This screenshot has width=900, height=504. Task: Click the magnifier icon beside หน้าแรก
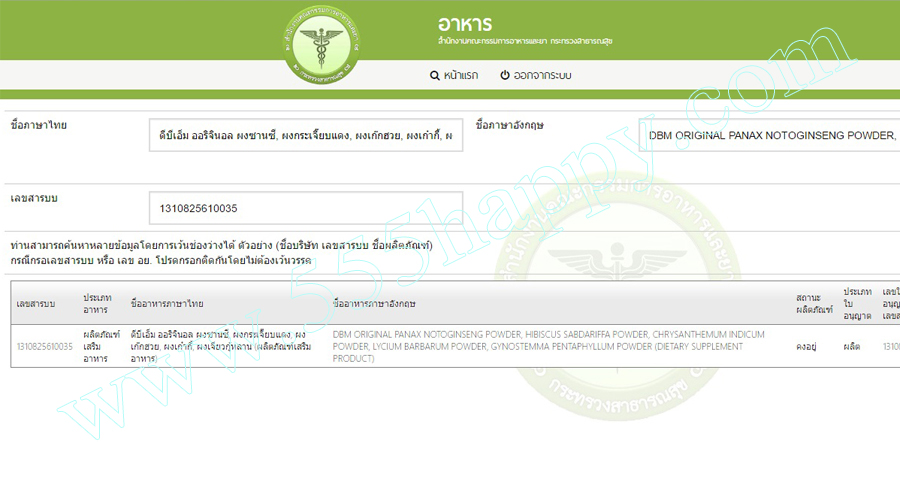point(435,76)
